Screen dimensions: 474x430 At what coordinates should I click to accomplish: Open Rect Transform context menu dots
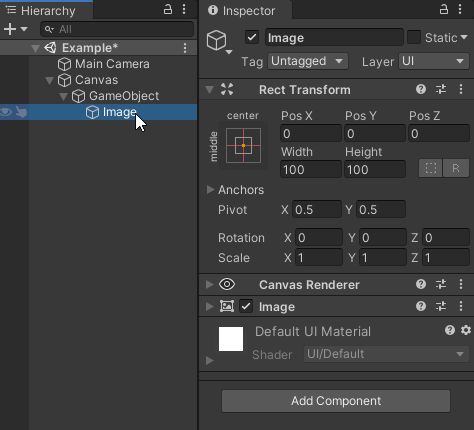[x=461, y=89]
